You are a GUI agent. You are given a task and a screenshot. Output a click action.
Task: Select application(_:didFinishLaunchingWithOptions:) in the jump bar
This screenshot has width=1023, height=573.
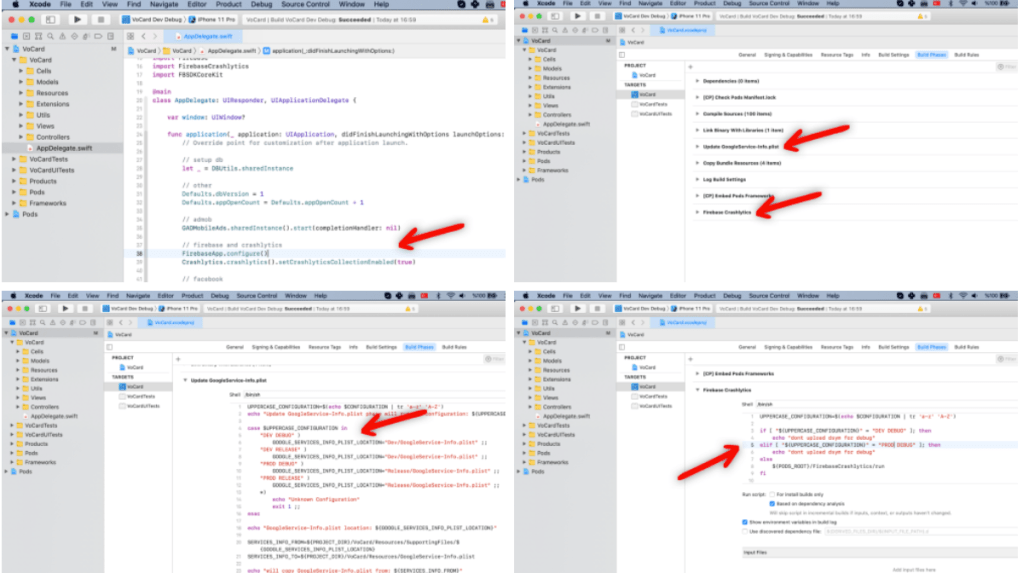pos(310,50)
